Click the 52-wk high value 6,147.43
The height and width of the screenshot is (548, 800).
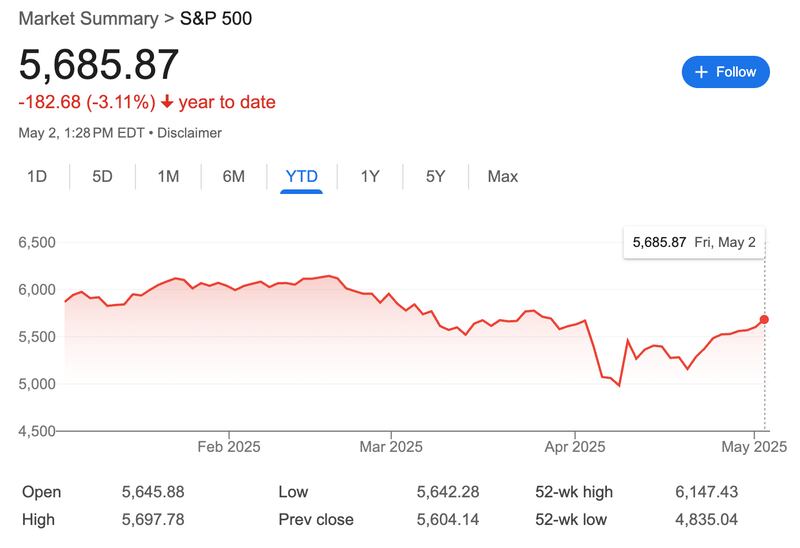pos(708,492)
